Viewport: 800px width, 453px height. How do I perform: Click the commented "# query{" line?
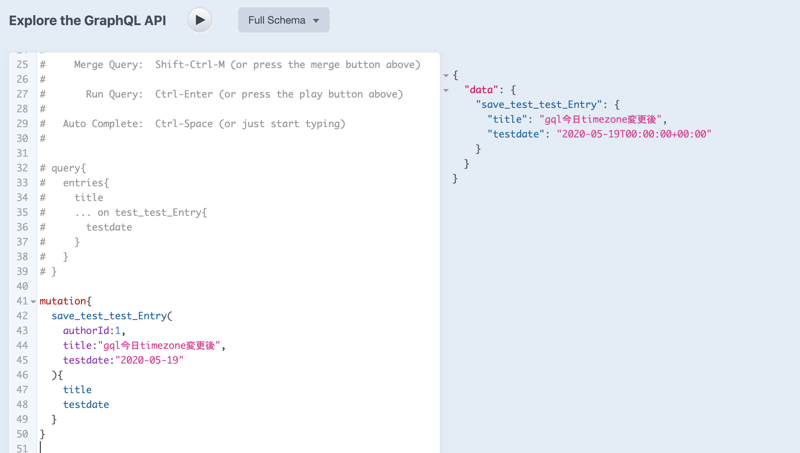(63, 168)
